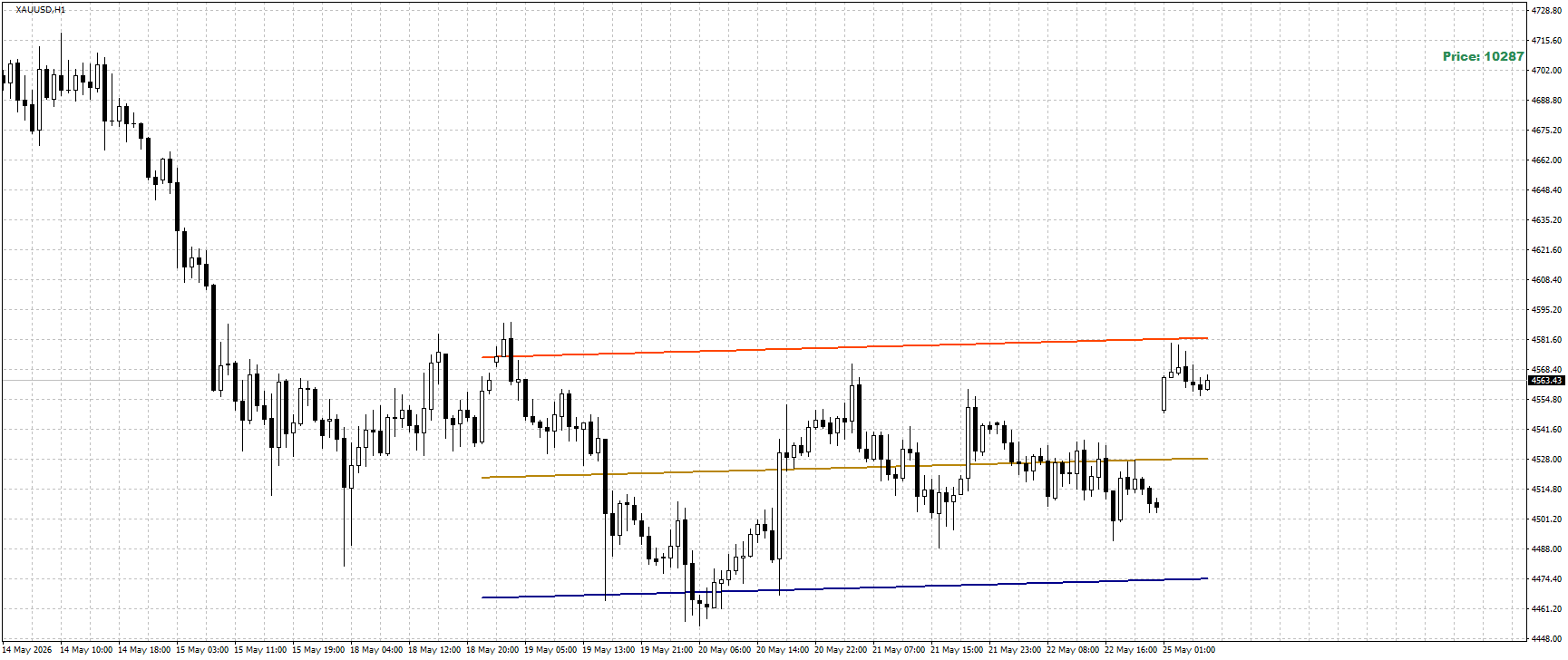Click the "21 May 15:00" time label
The height and width of the screenshot is (660, 1568).
point(957,650)
